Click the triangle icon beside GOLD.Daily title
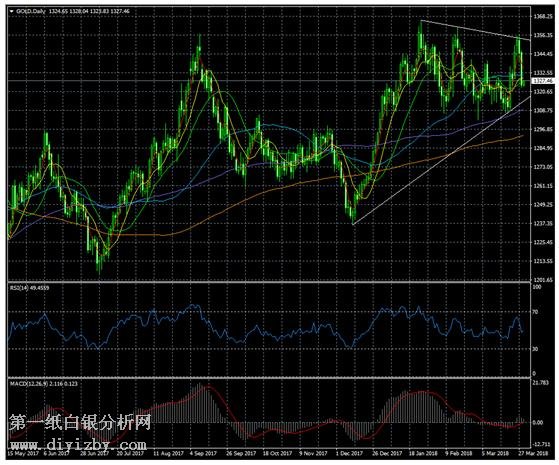 11,11
